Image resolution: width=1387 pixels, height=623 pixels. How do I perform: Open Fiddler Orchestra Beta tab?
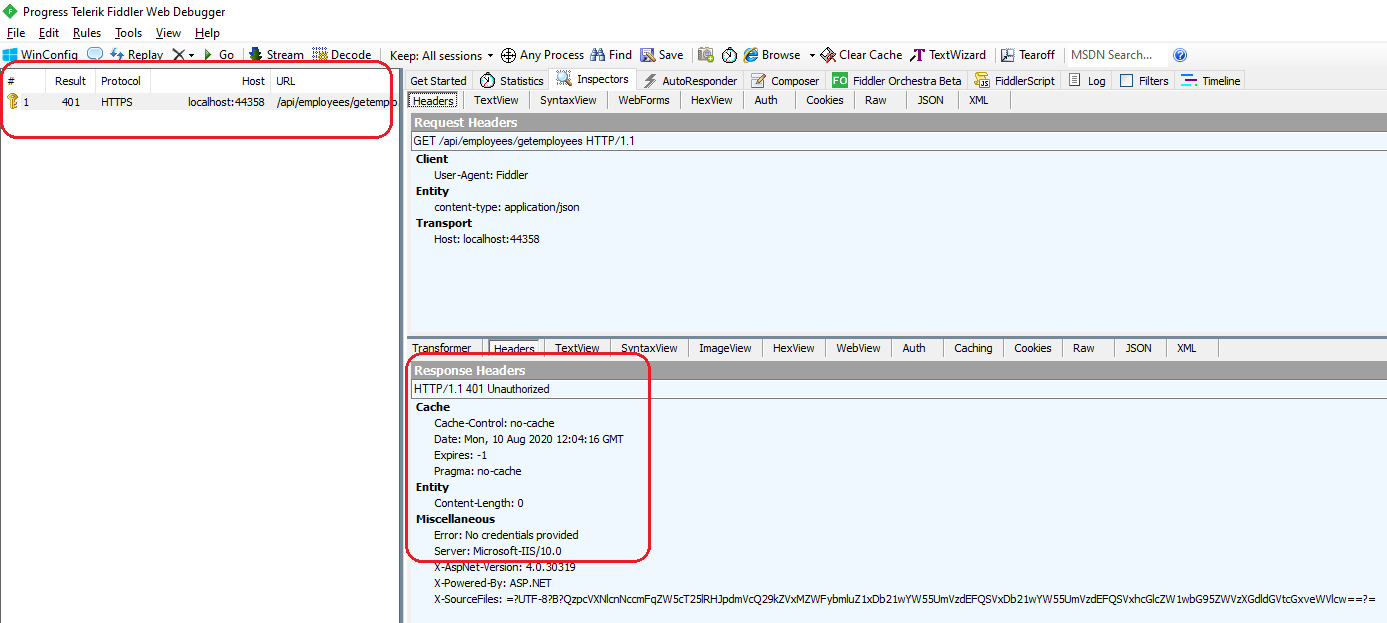896,81
